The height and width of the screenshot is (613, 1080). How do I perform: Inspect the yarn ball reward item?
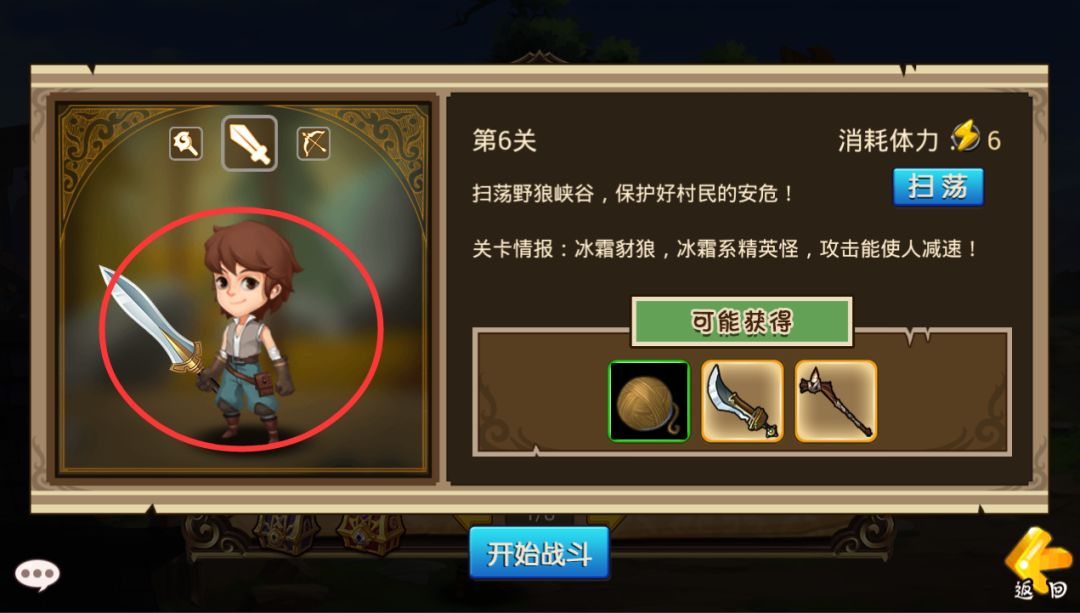point(649,401)
